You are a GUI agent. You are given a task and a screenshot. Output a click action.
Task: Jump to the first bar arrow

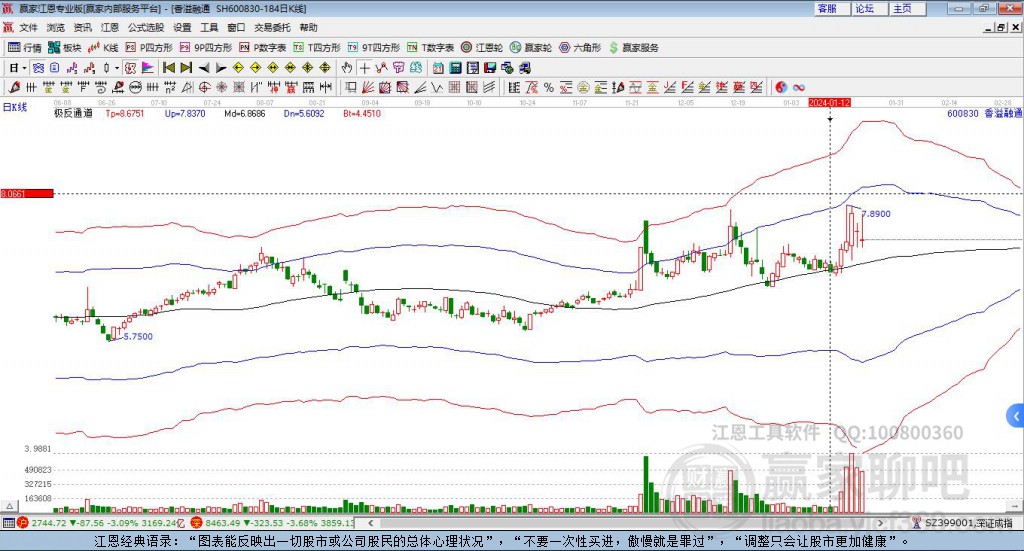[x=169, y=68]
